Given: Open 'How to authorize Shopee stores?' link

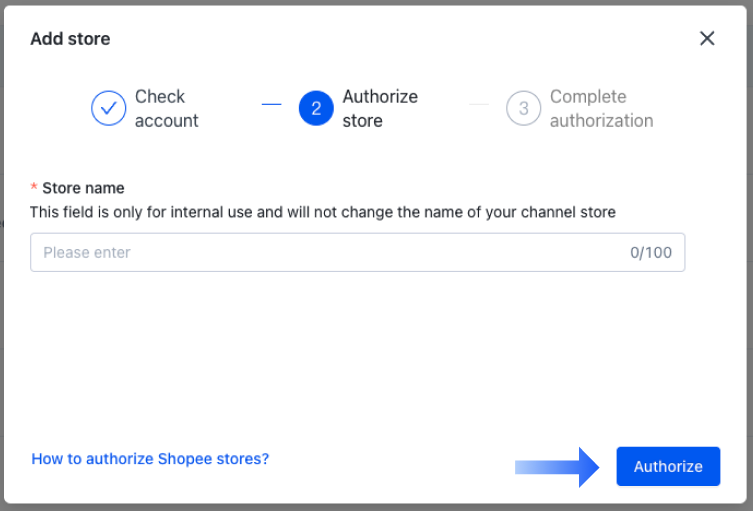Looking at the screenshot, I should coord(150,459).
